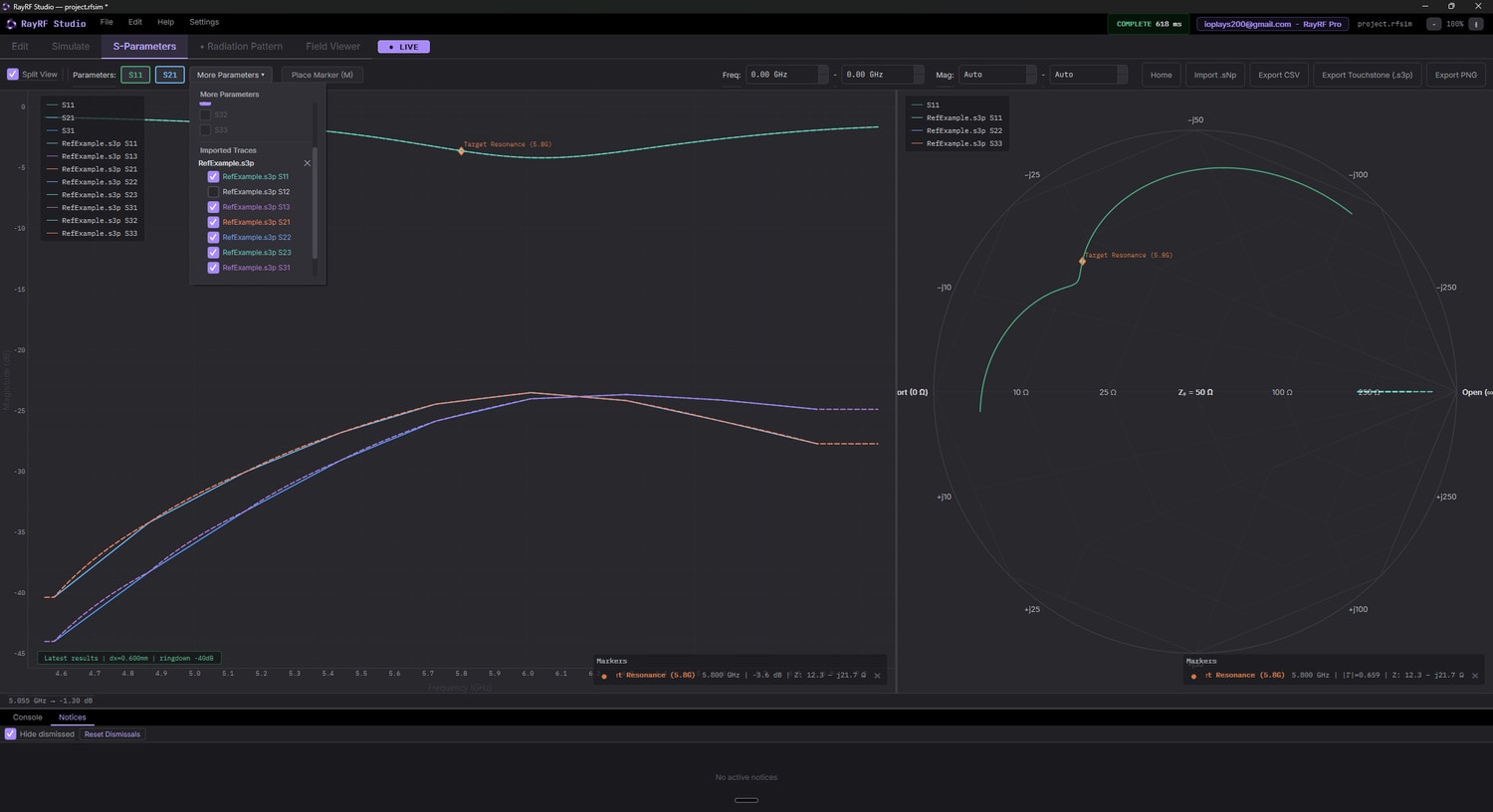
Task: Open the Radiation Pattern tab
Action: coord(242,47)
